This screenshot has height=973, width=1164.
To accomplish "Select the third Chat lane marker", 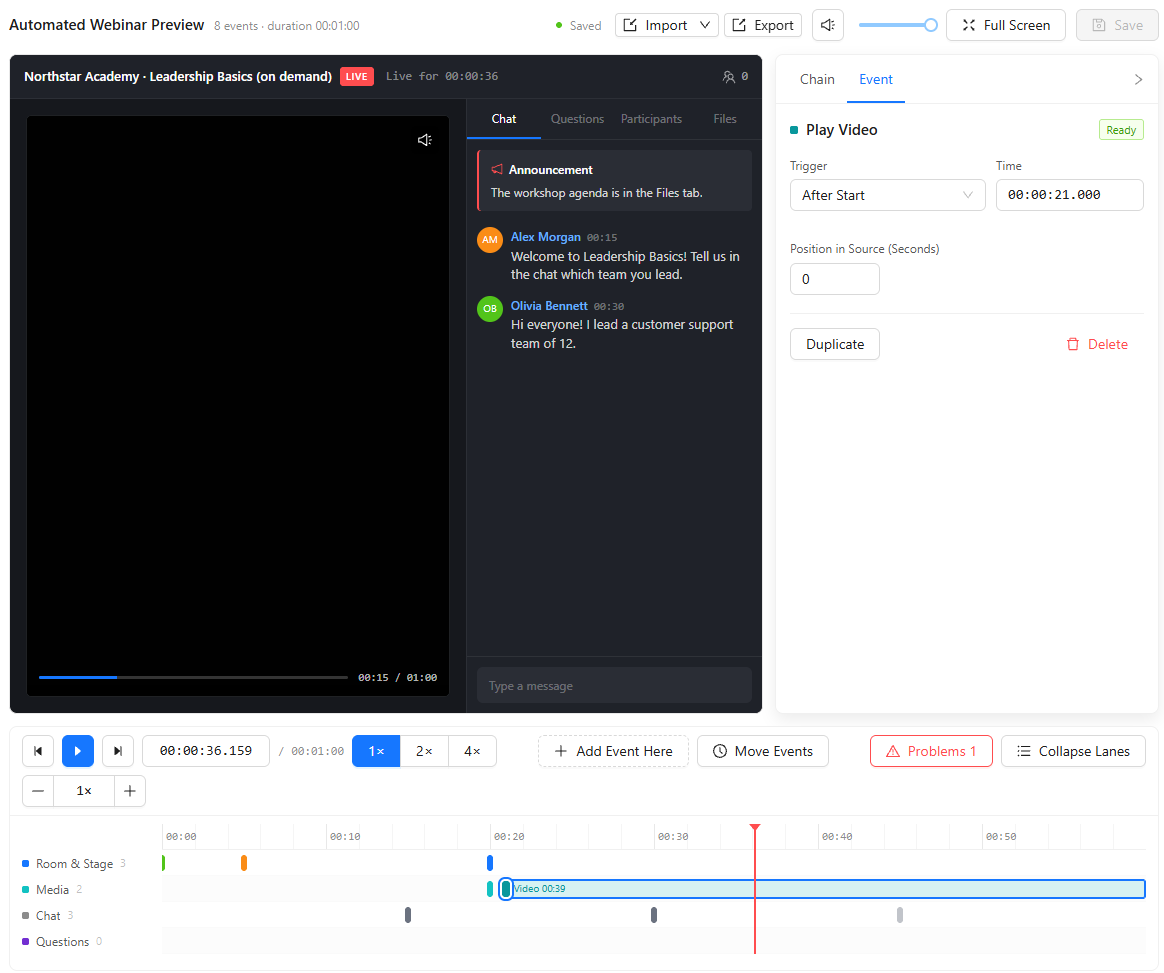I will coord(900,915).
